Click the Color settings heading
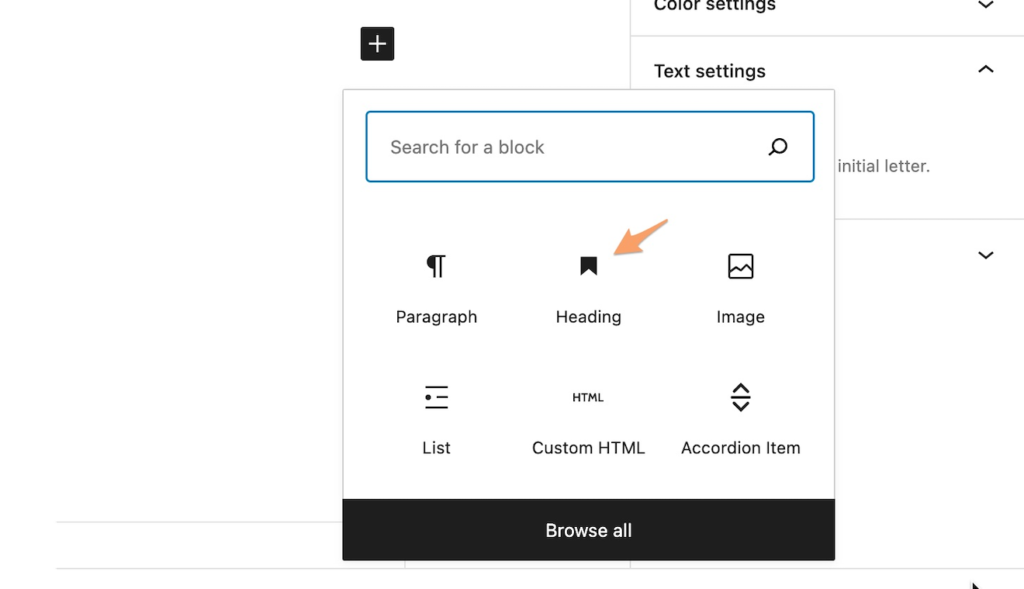Image resolution: width=1024 pixels, height=589 pixels. (714, 6)
